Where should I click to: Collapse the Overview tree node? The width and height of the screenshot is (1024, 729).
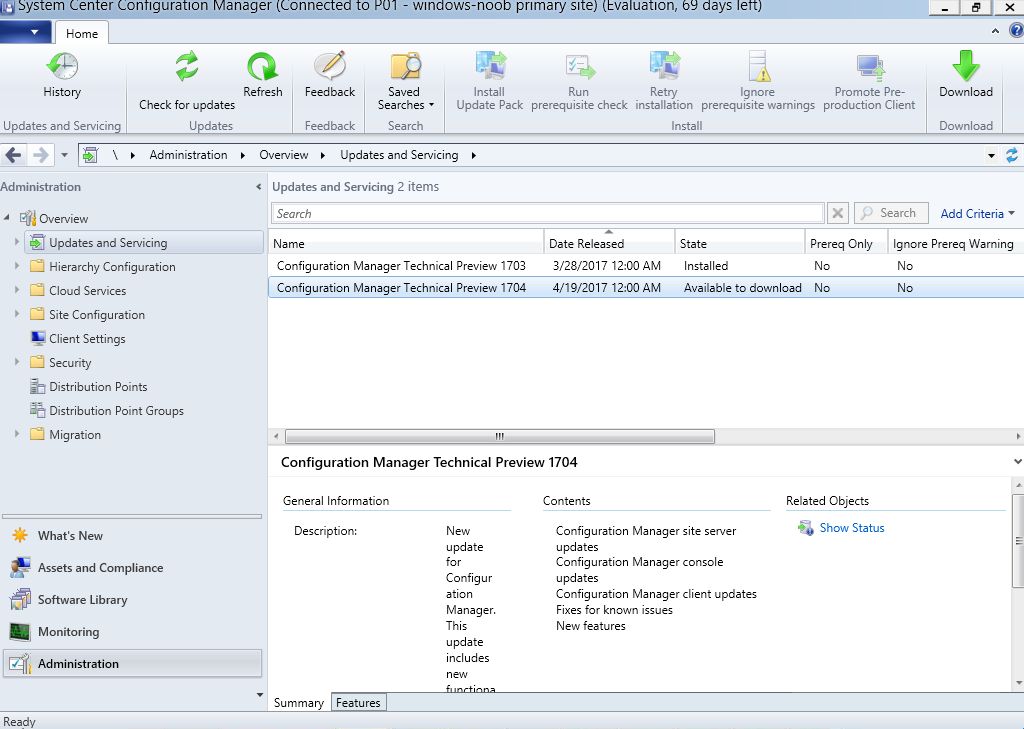pyautogui.click(x=7, y=218)
